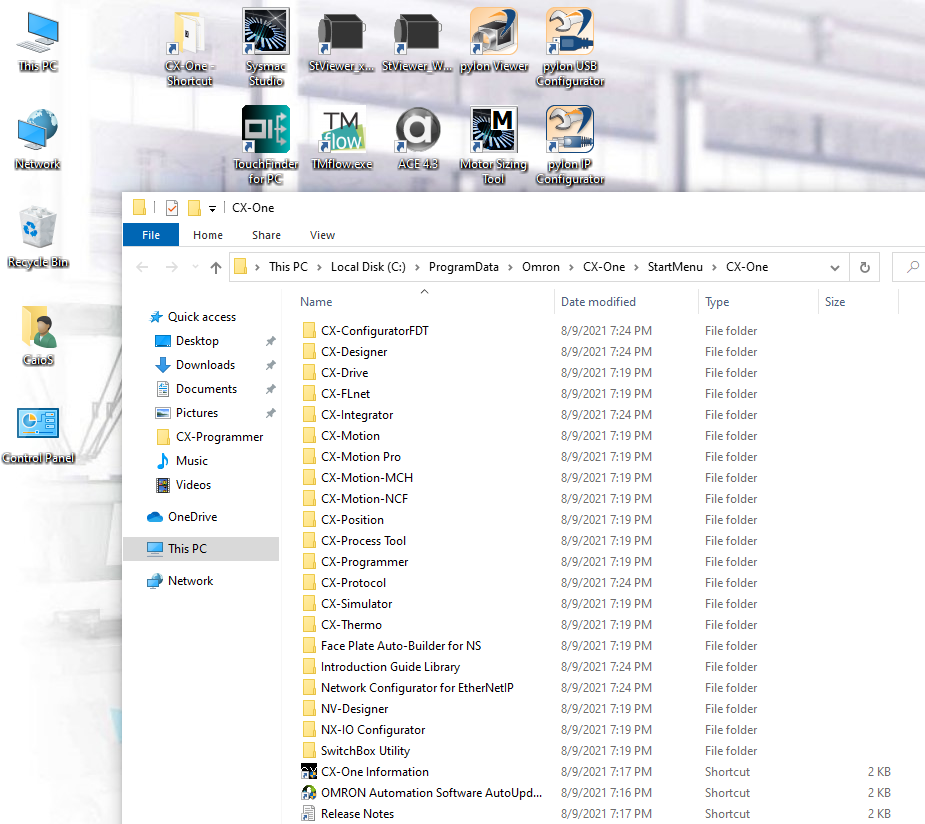Viewport: 925px width, 824px height.
Task: Expand chevron after Local Disk (C:)
Action: tap(417, 267)
